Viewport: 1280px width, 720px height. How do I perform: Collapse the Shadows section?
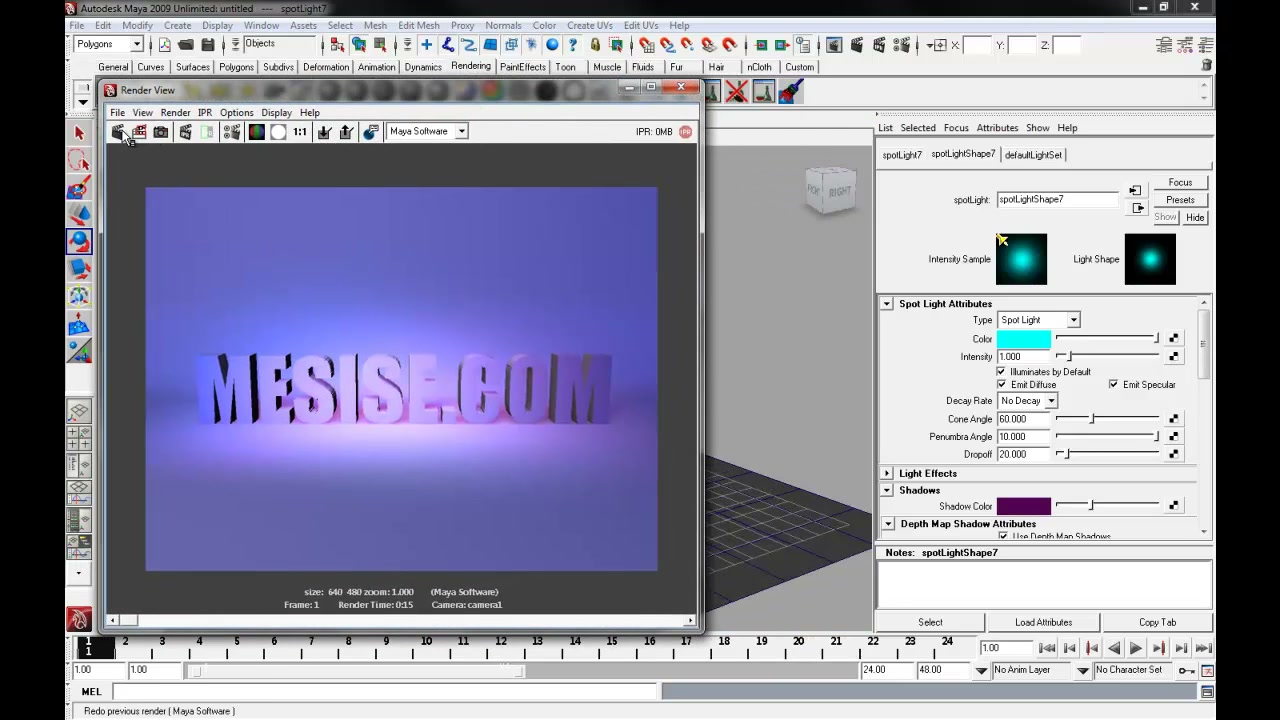tap(887, 491)
